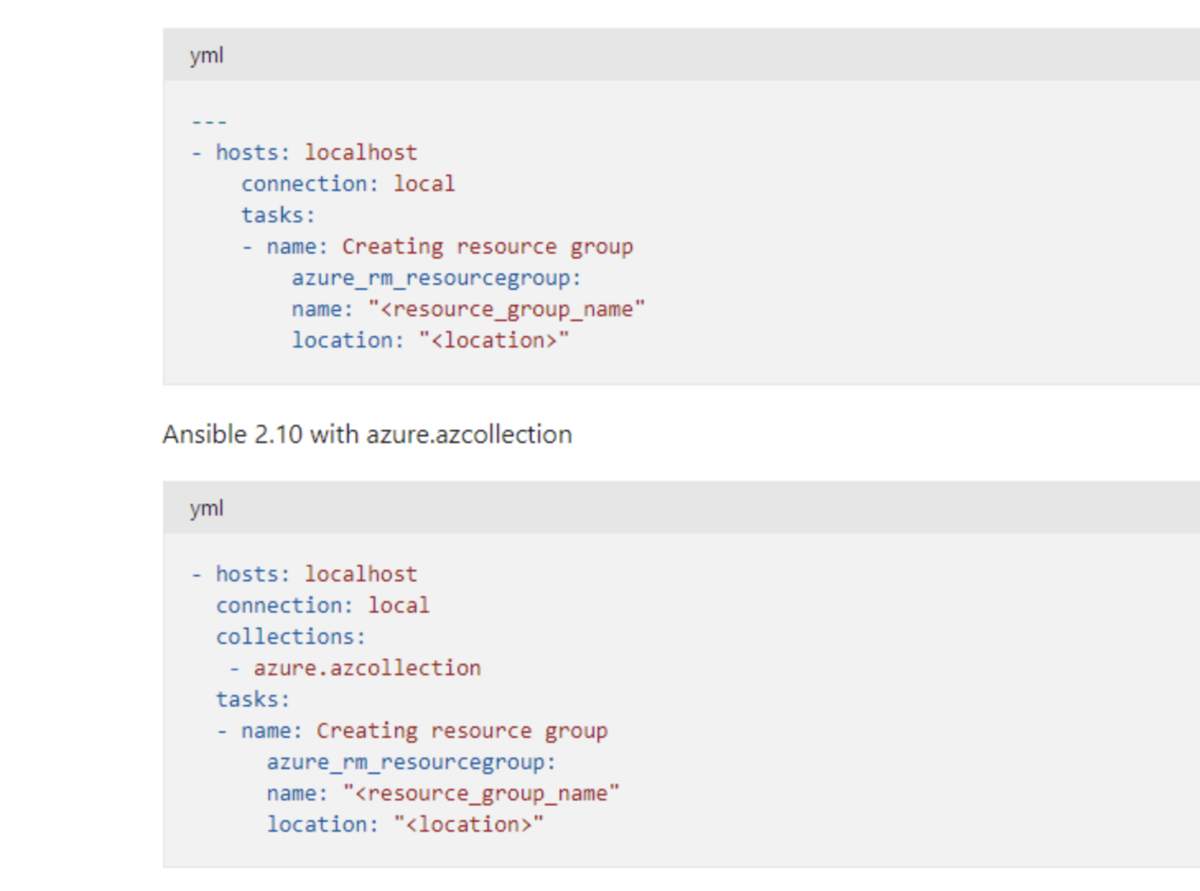Screen dimensions: 1200x891
Task: Click the 'yml' label below the Ansible 2.10 heading
Action: tap(206, 508)
